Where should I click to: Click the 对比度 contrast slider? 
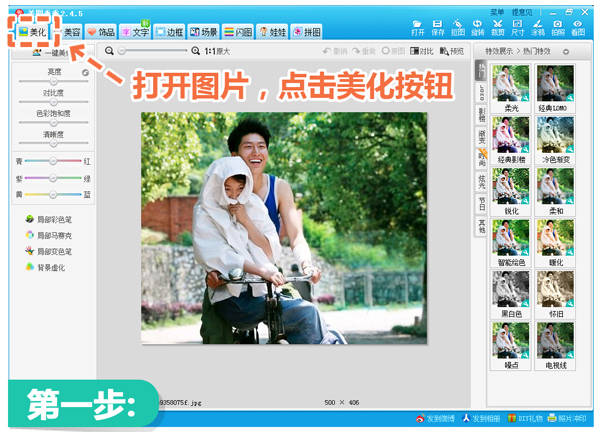(x=53, y=102)
